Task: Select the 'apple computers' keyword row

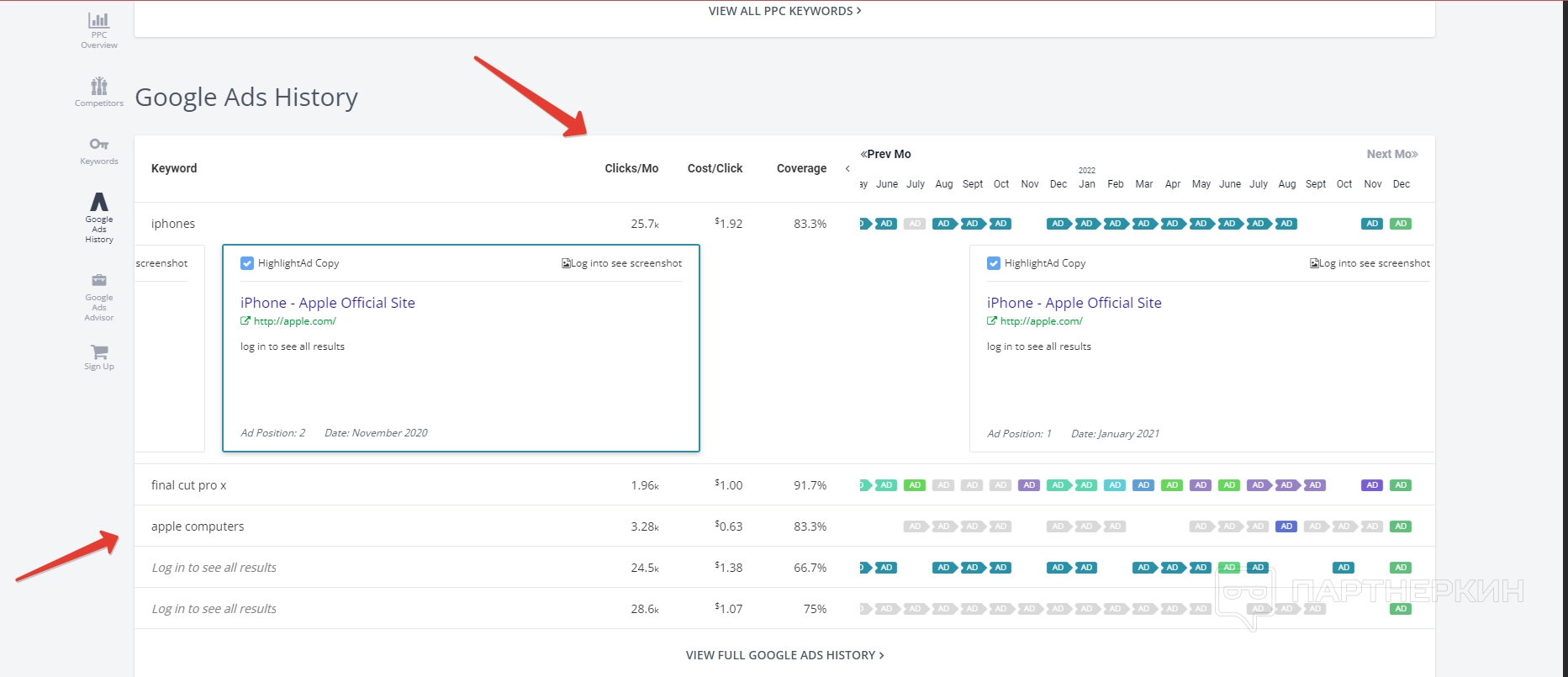Action: tap(198, 526)
